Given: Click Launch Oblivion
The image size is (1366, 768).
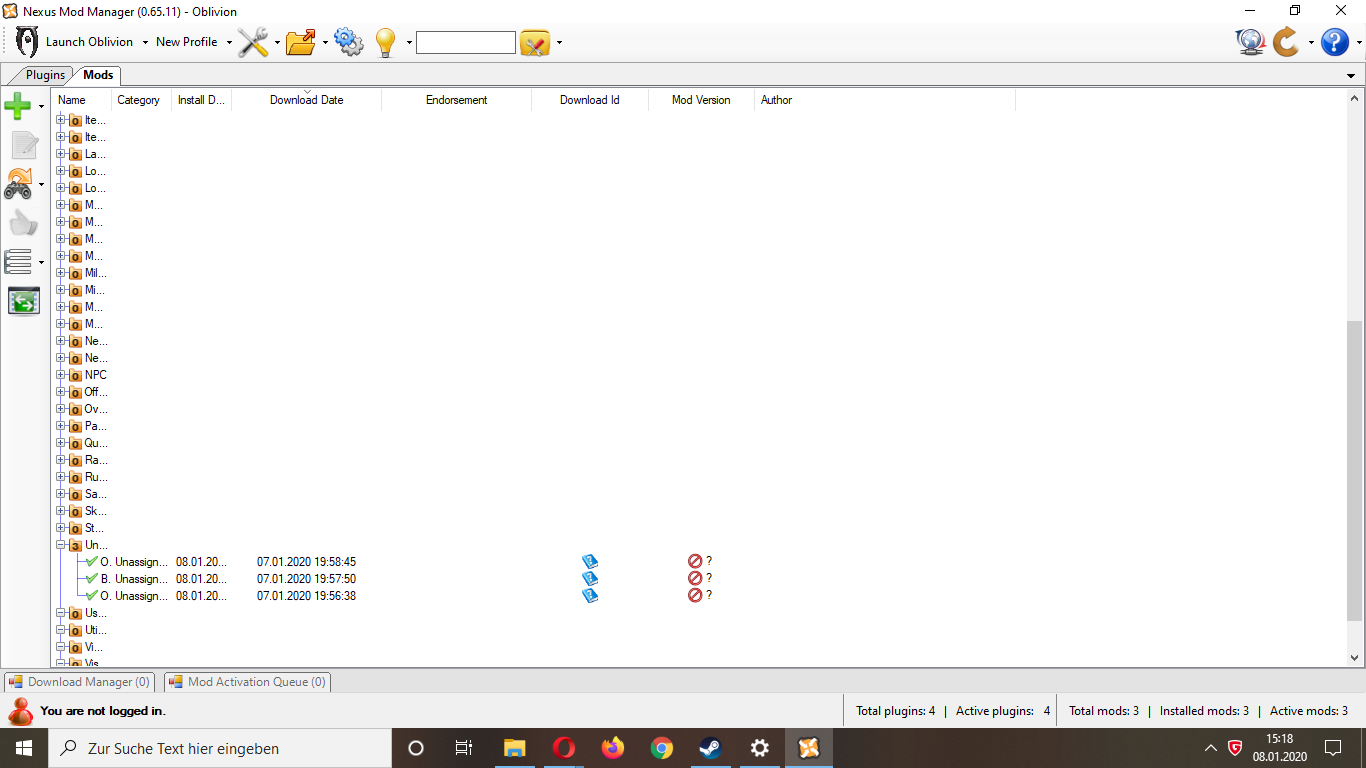Looking at the screenshot, I should point(90,42).
